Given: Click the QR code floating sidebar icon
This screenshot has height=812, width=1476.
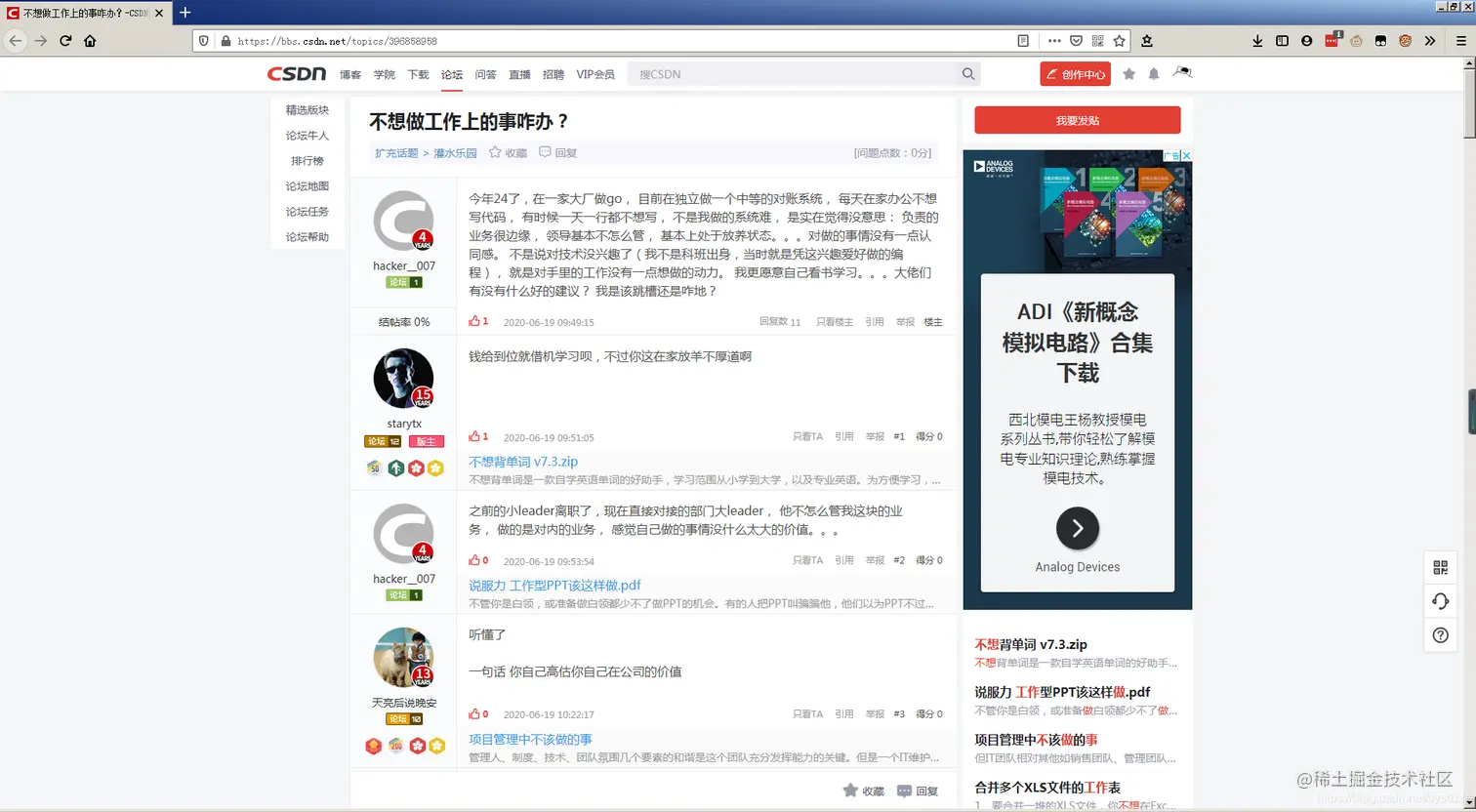Looking at the screenshot, I should [x=1440, y=568].
